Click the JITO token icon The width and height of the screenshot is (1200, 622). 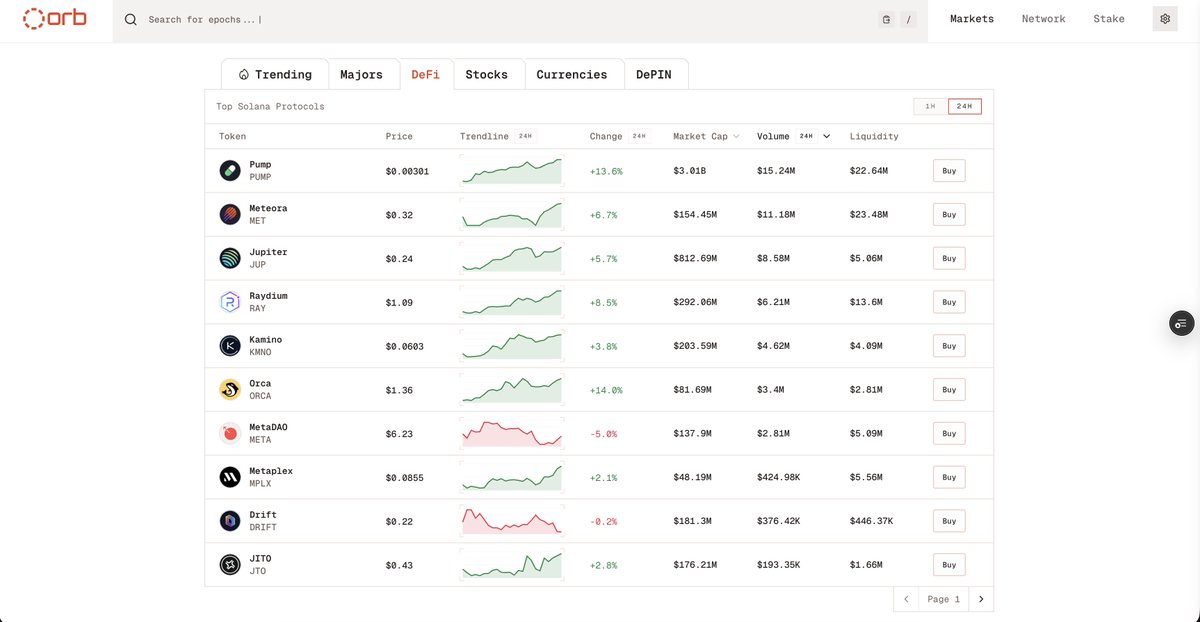pyautogui.click(x=230, y=565)
